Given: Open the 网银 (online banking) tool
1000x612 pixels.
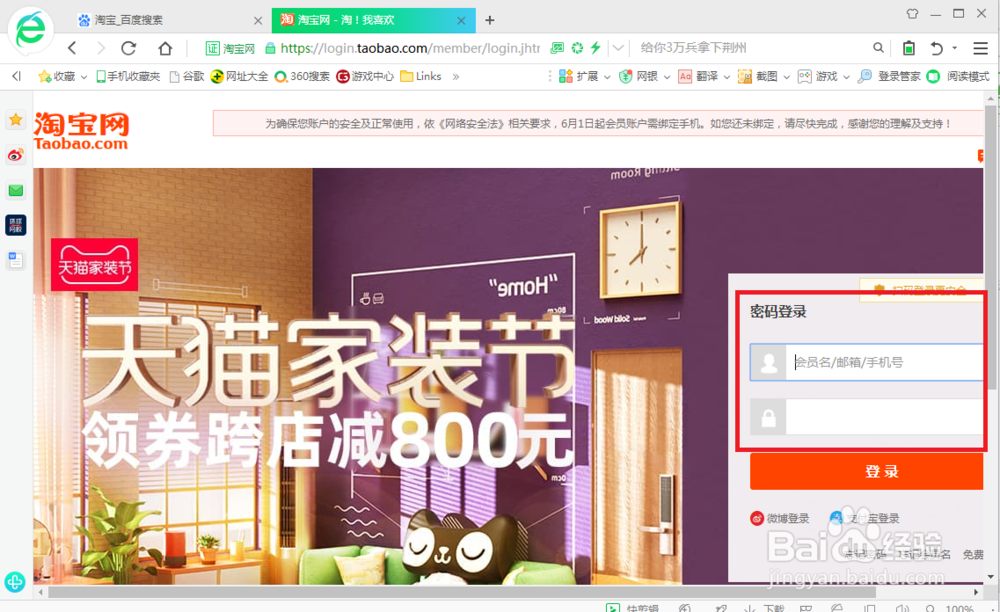Looking at the screenshot, I should coord(643,76).
